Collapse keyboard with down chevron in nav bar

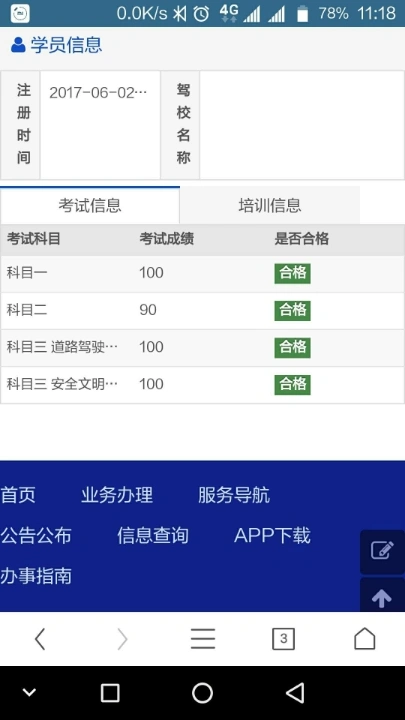pos(29,692)
